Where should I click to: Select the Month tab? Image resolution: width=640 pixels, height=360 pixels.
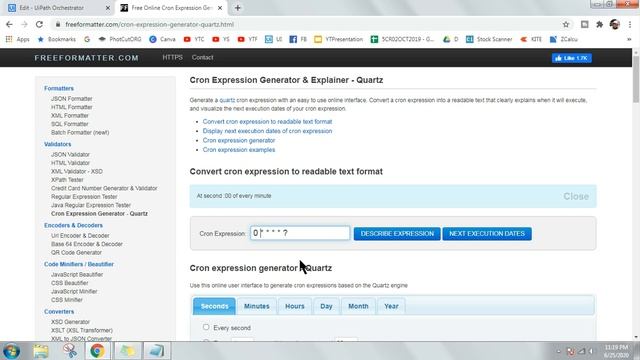(358, 306)
